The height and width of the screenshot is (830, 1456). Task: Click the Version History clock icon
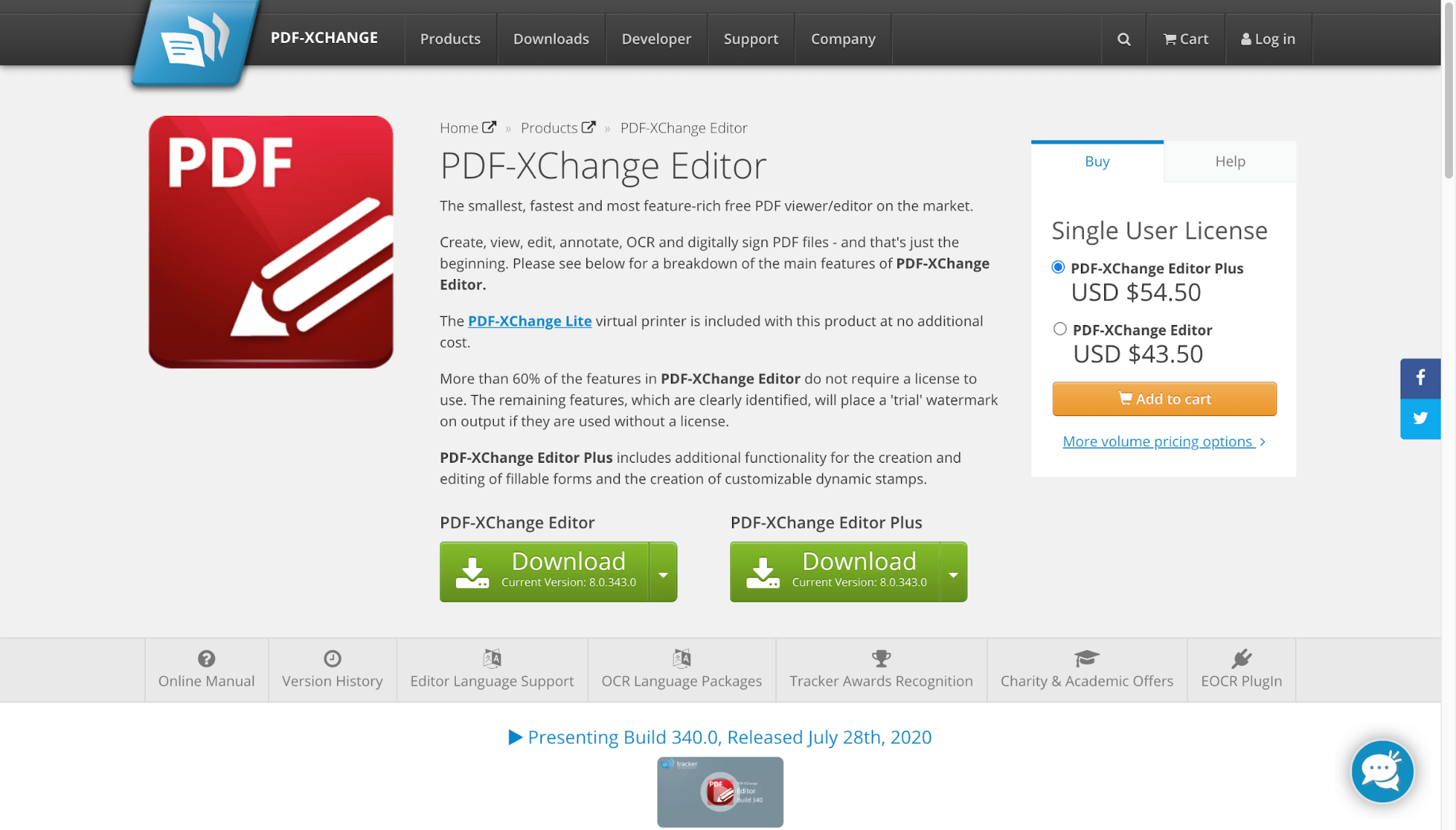(332, 658)
